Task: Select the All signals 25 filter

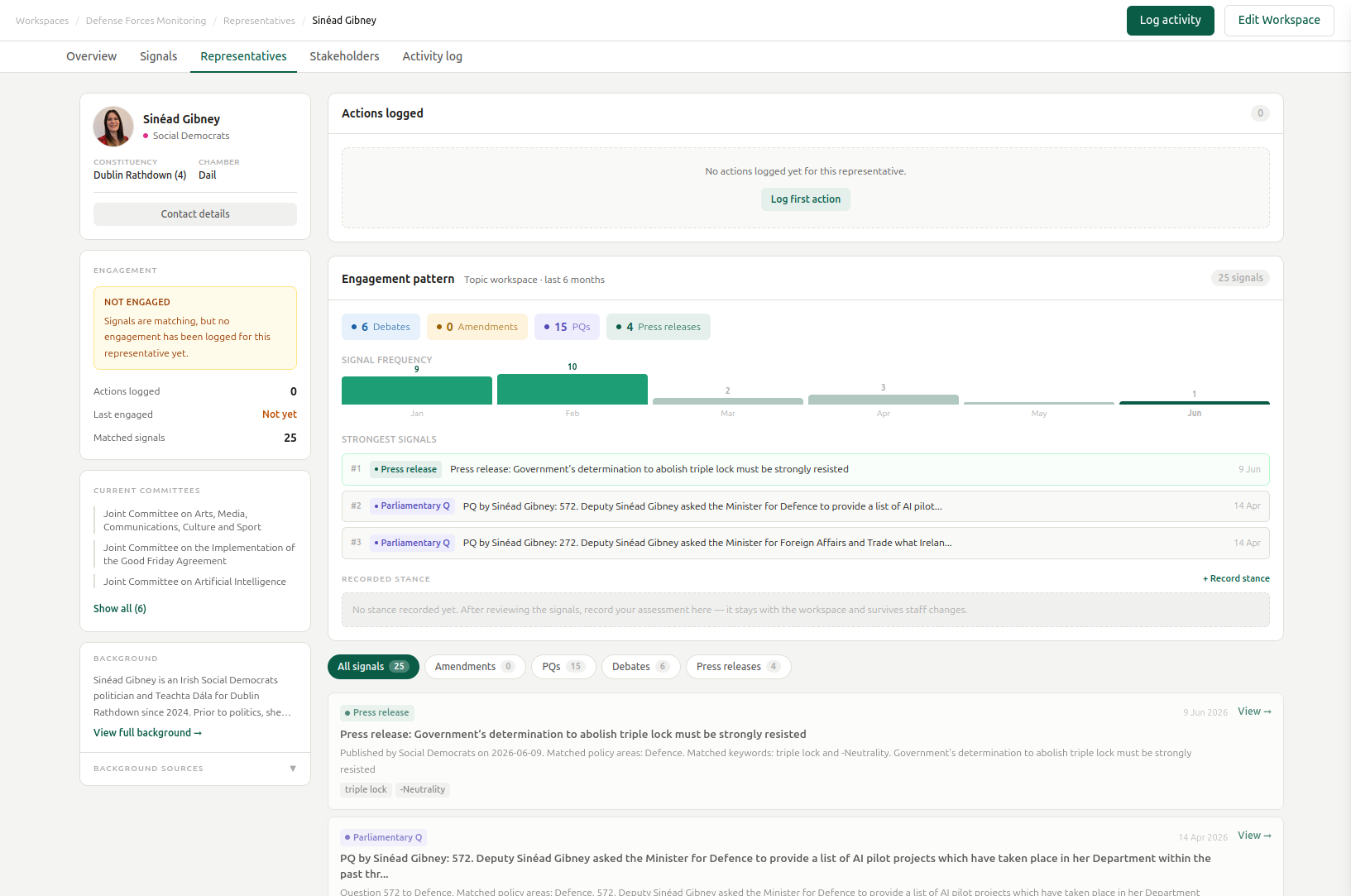Action: click(373, 667)
